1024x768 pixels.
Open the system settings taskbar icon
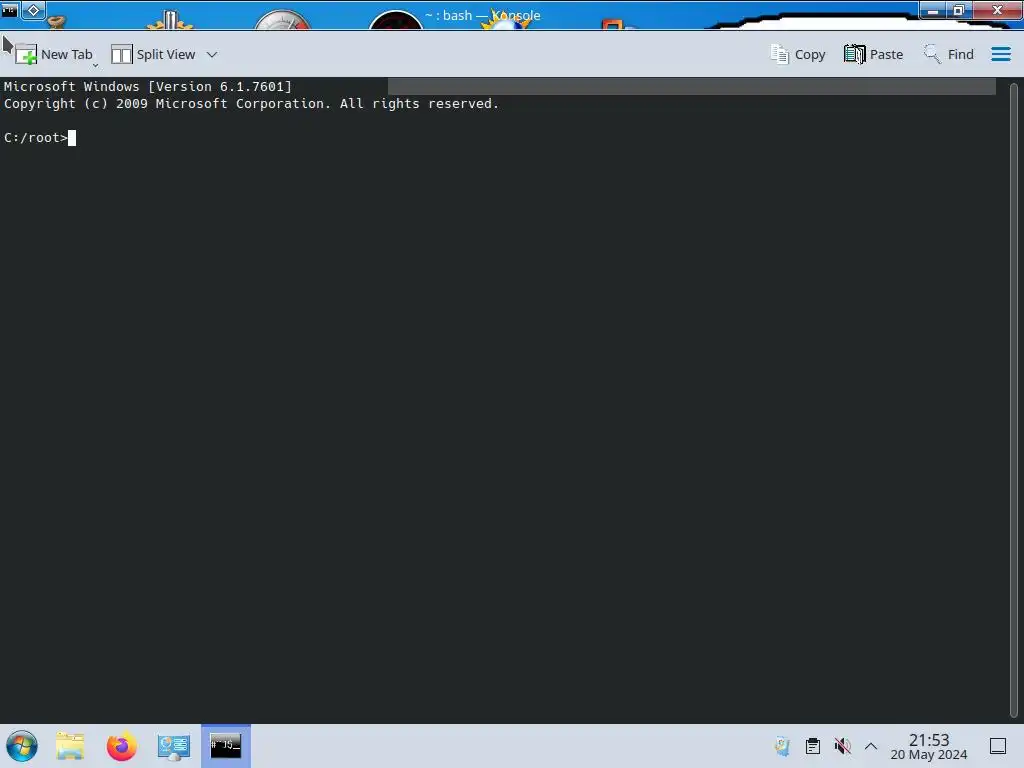tap(173, 746)
